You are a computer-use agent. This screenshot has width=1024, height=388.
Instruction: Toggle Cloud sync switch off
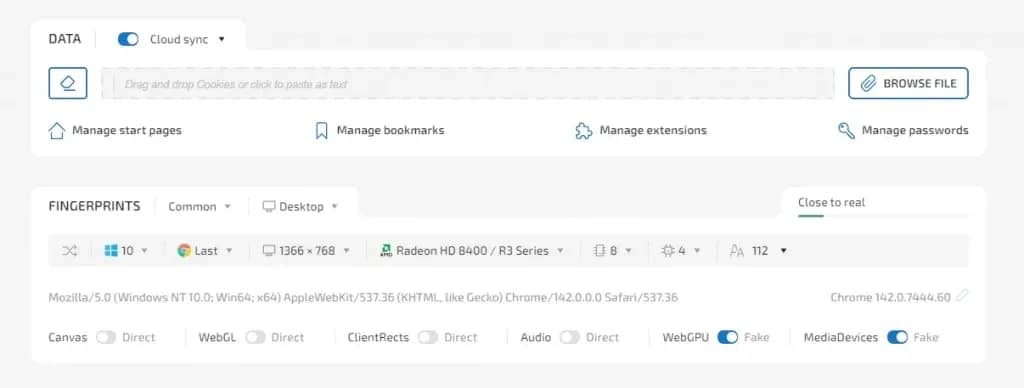coord(128,39)
